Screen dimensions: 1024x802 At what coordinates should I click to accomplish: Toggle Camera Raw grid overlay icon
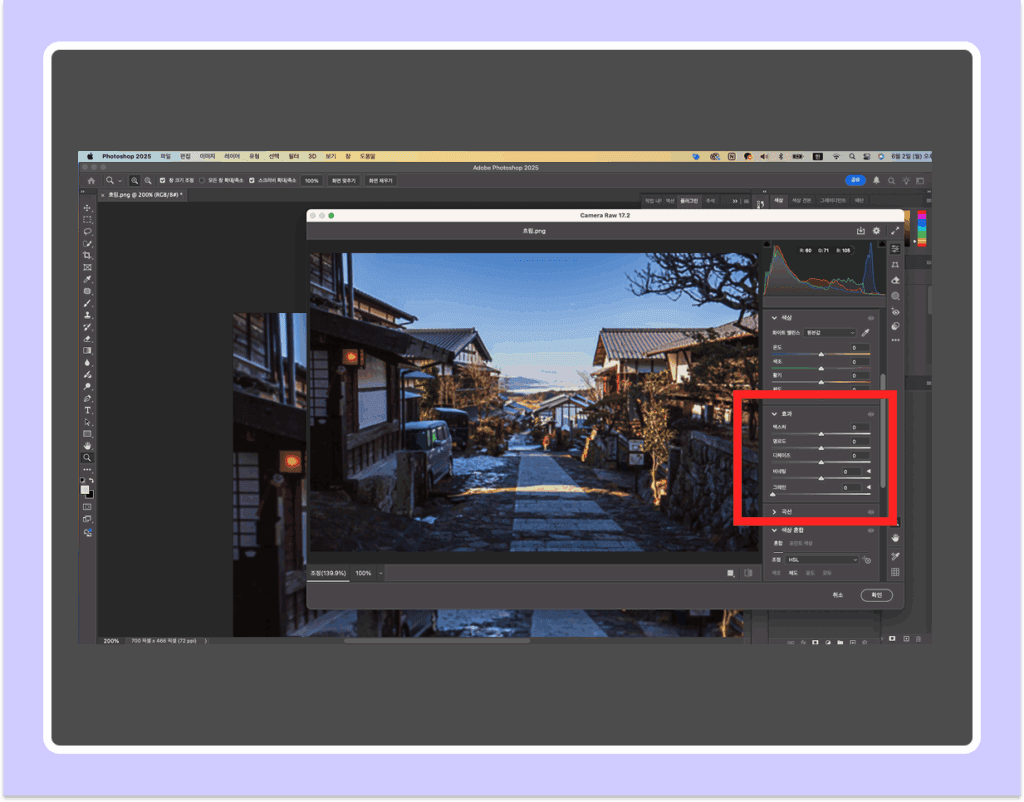895,572
